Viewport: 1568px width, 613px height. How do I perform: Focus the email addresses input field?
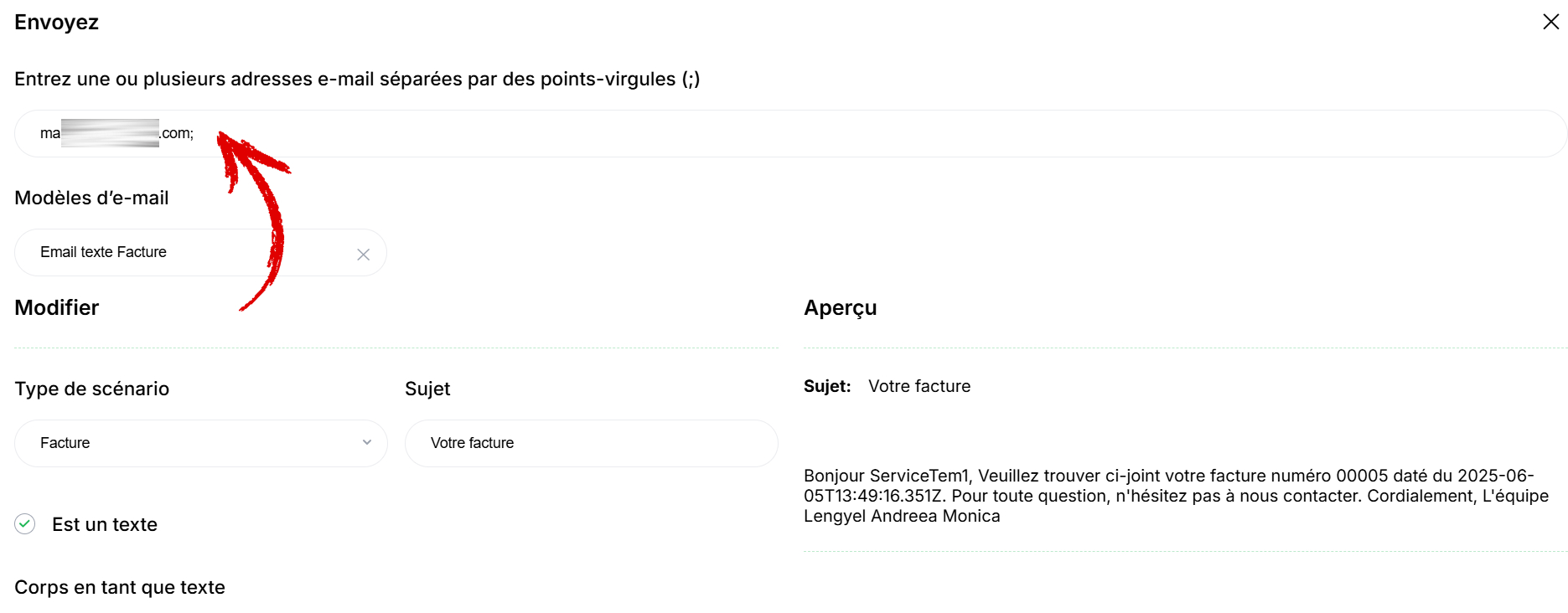click(x=790, y=133)
